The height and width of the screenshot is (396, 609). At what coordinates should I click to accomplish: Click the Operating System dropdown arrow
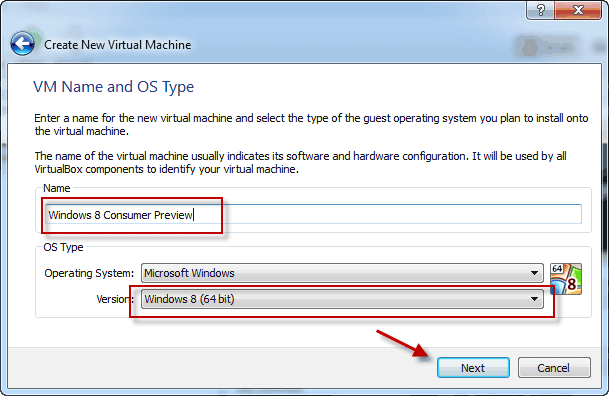[x=534, y=273]
